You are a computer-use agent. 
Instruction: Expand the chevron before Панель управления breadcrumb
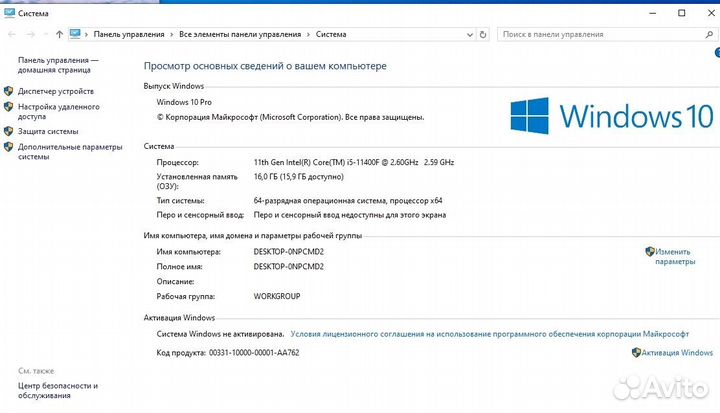coord(86,34)
